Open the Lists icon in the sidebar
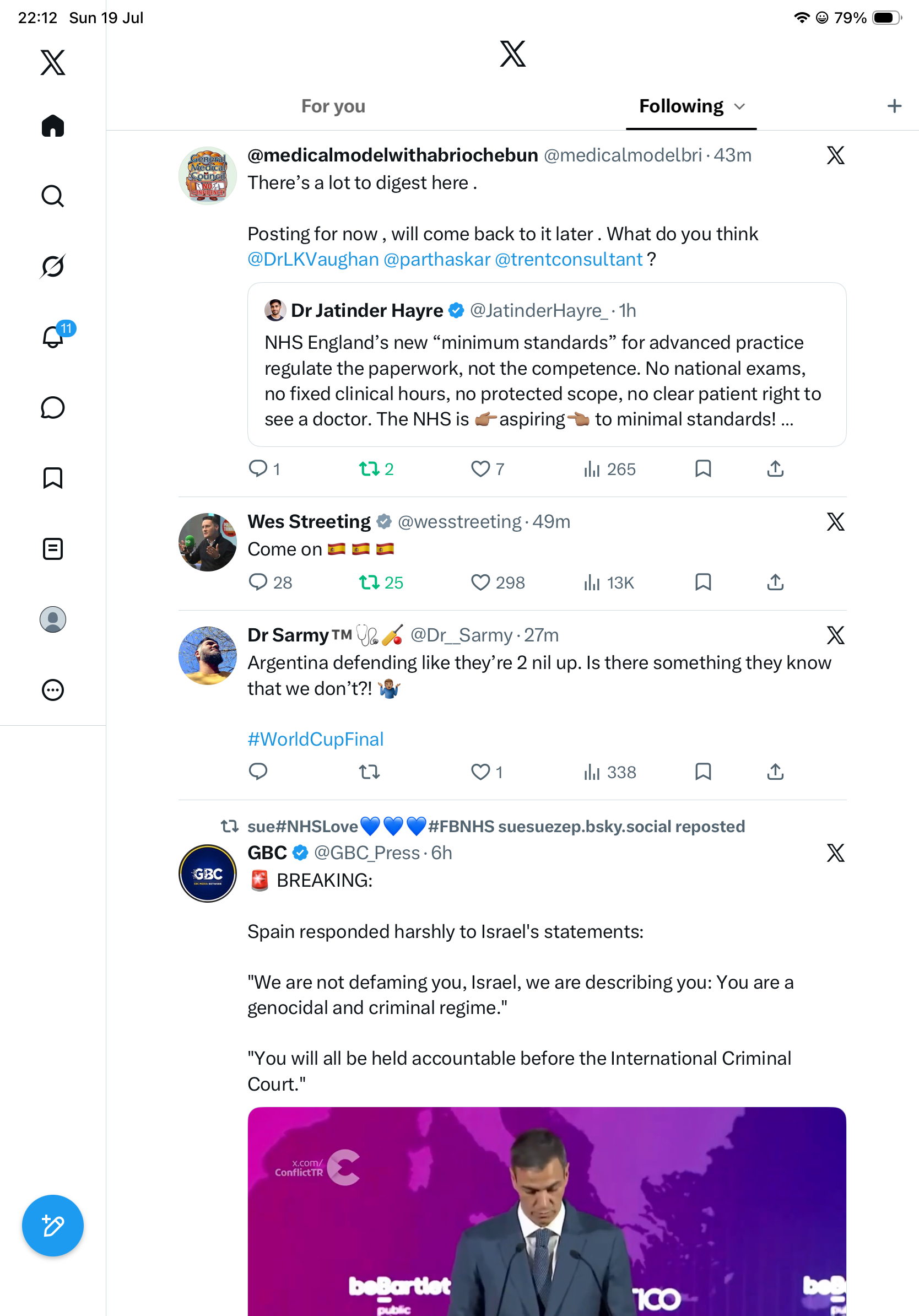Image resolution: width=919 pixels, height=1316 pixels. tap(53, 548)
